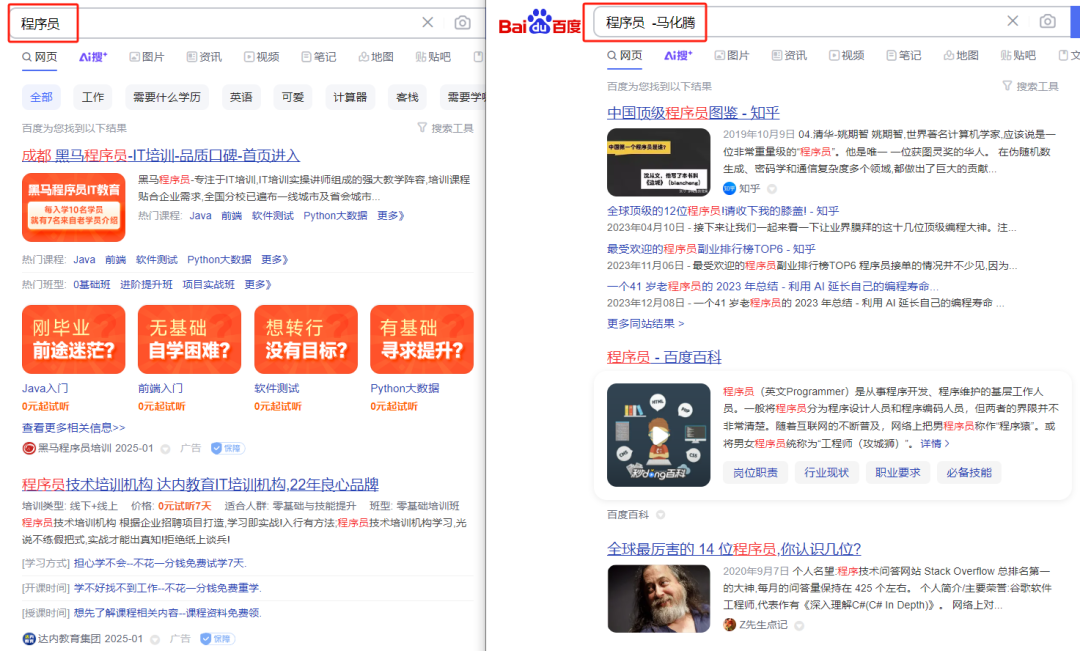Switch to 图片 tab in the left pane
This screenshot has height=651, width=1080.
[x=147, y=56]
